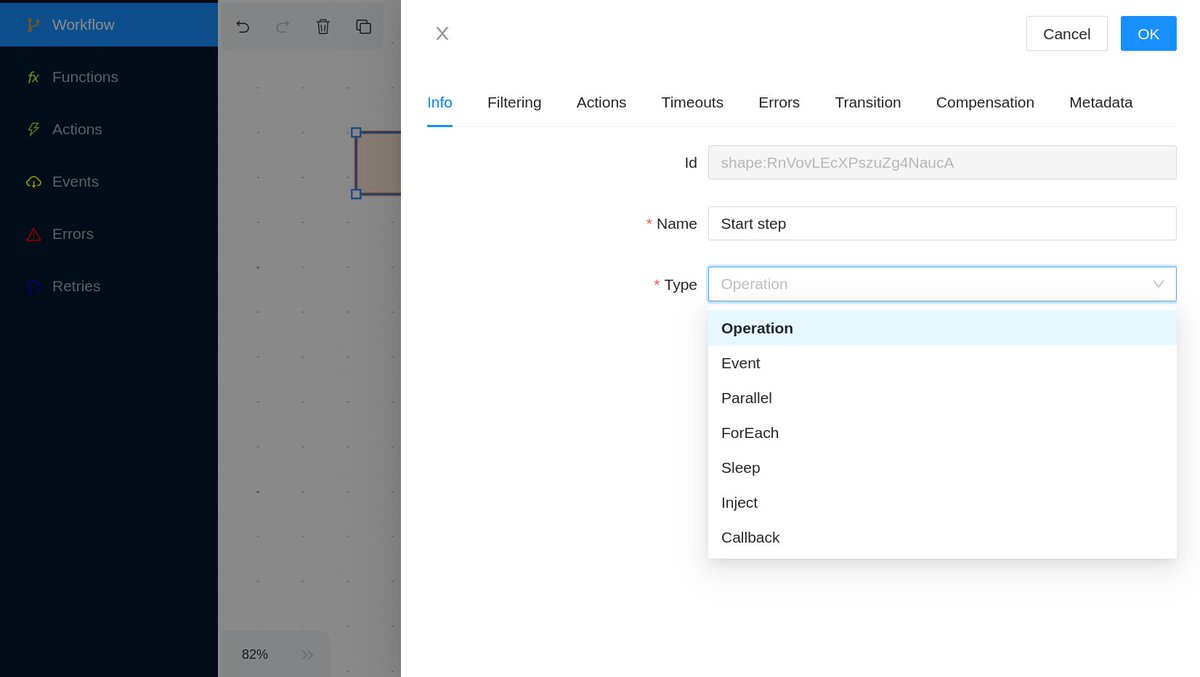Open Events label in the sidebar
Image resolution: width=1200 pixels, height=677 pixels.
(x=75, y=182)
